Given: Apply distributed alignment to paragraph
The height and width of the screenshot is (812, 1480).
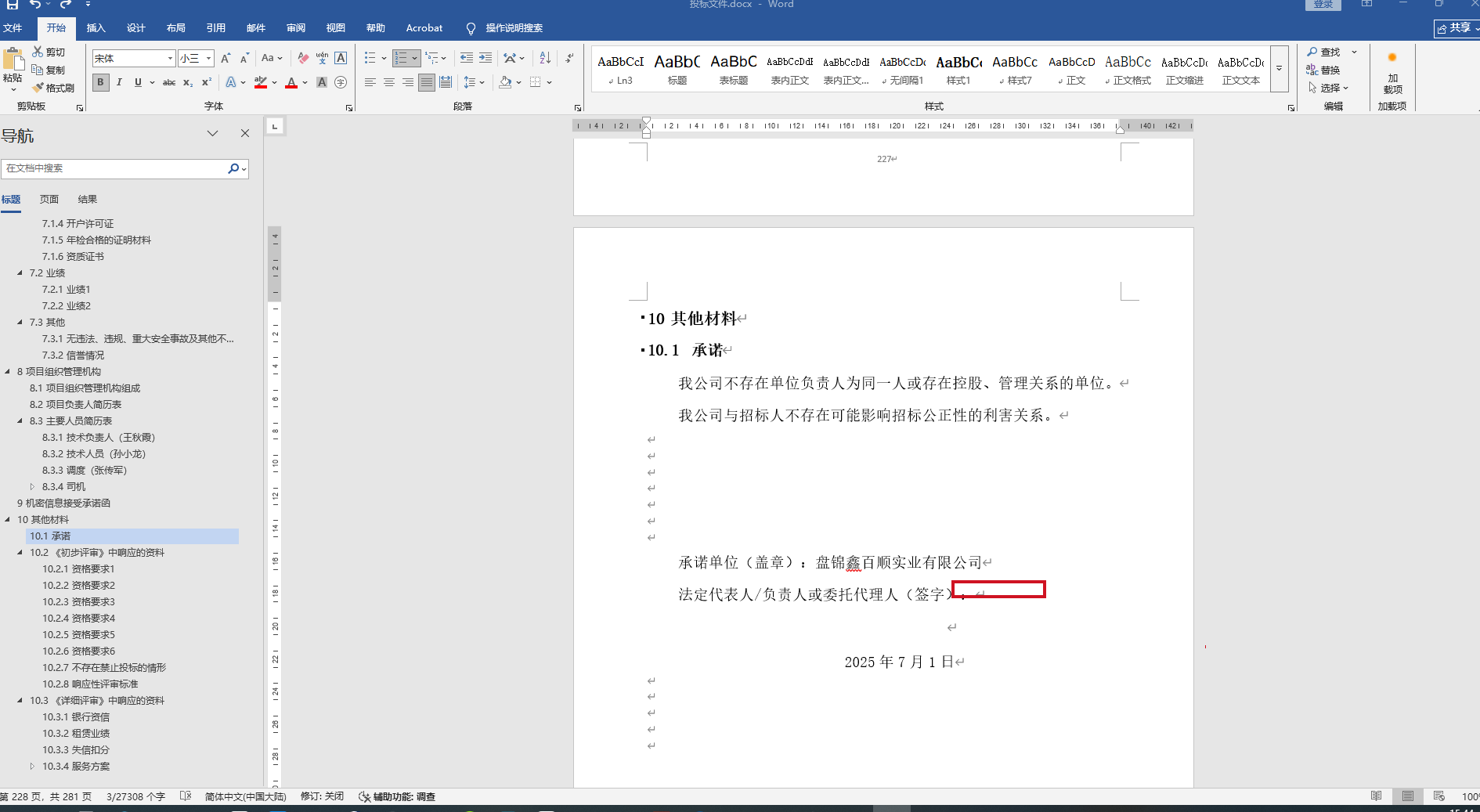Looking at the screenshot, I should 446,82.
